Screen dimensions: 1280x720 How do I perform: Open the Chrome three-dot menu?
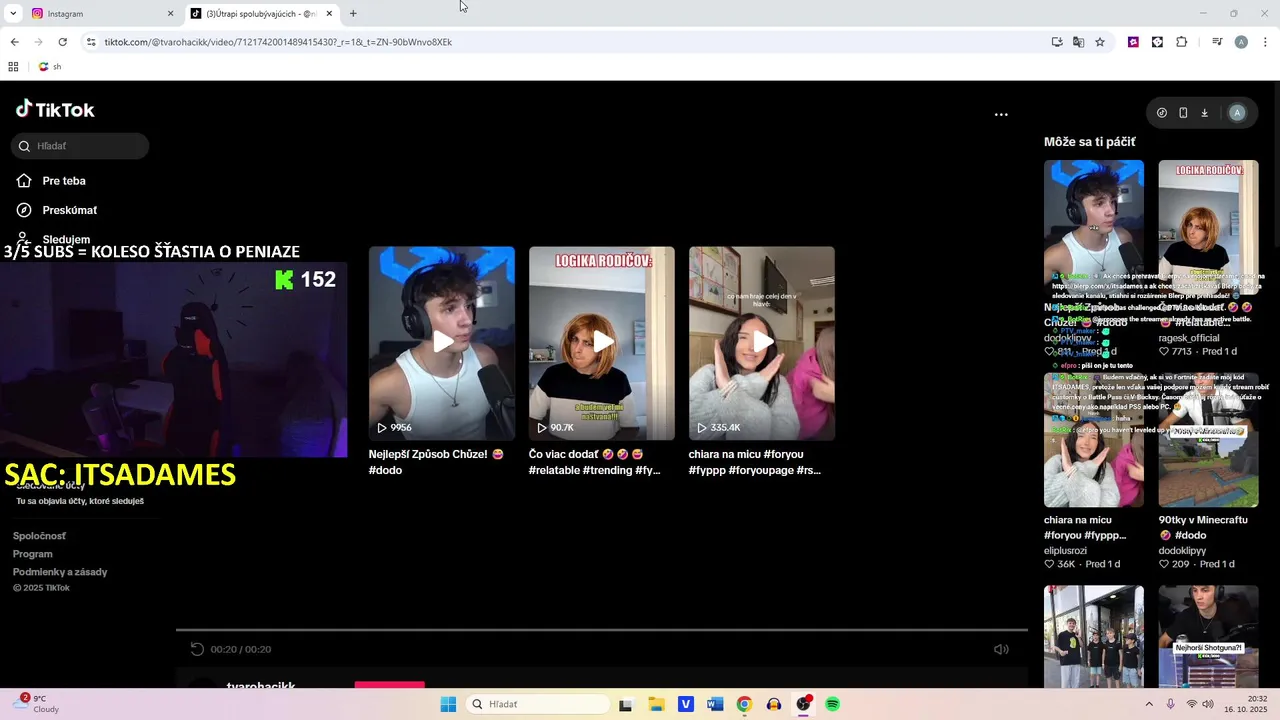coord(1265,42)
